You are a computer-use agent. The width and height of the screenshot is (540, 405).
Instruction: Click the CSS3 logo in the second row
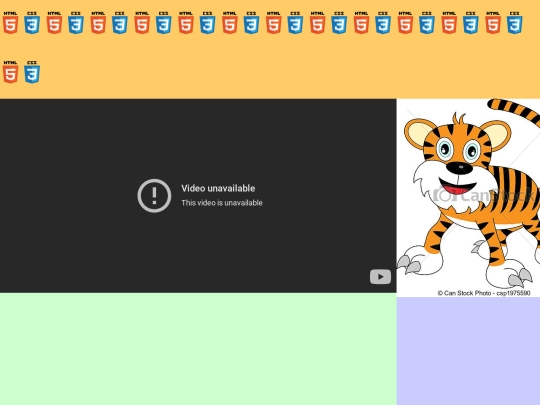[x=32, y=72]
